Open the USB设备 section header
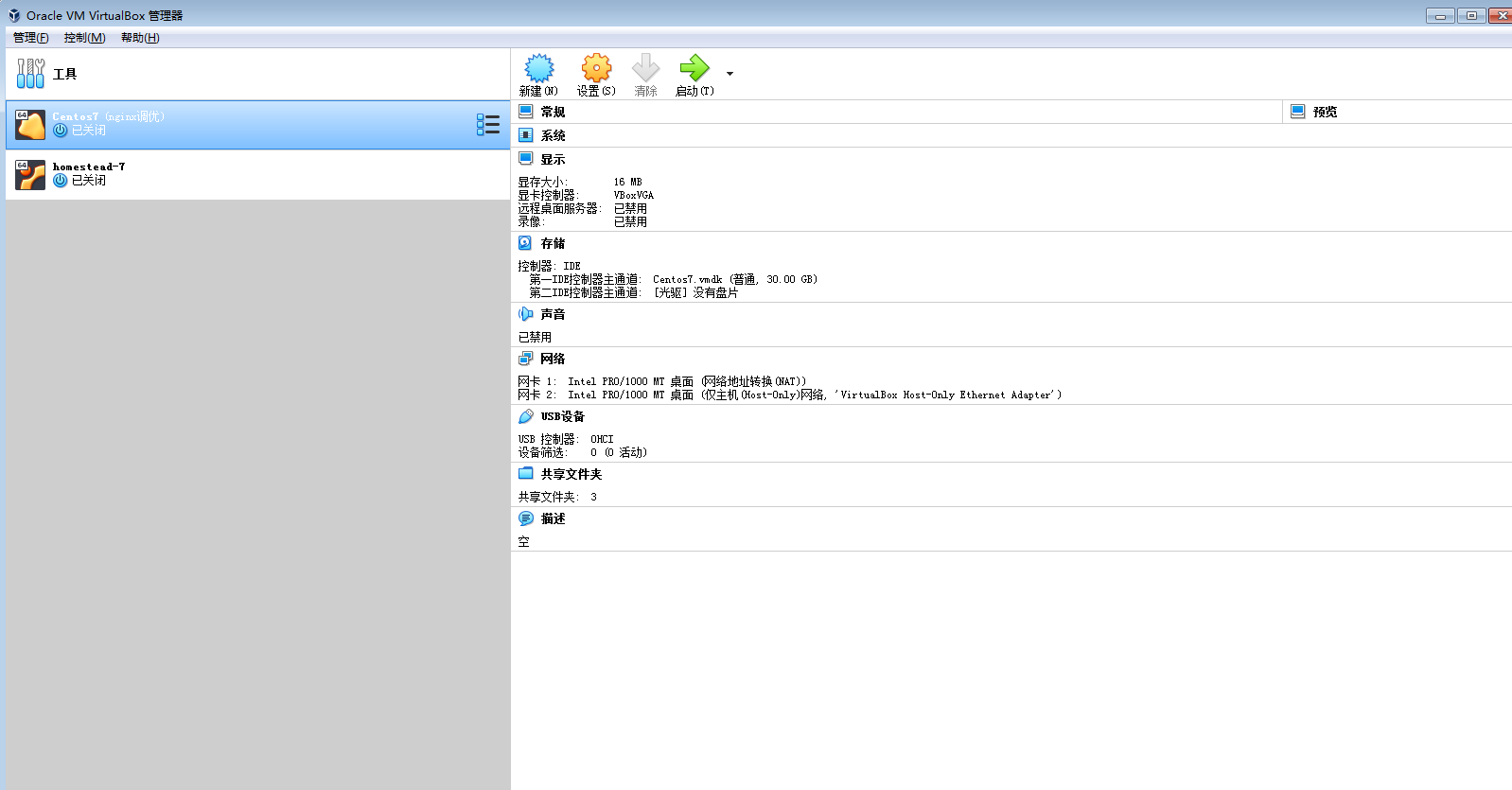 563,416
